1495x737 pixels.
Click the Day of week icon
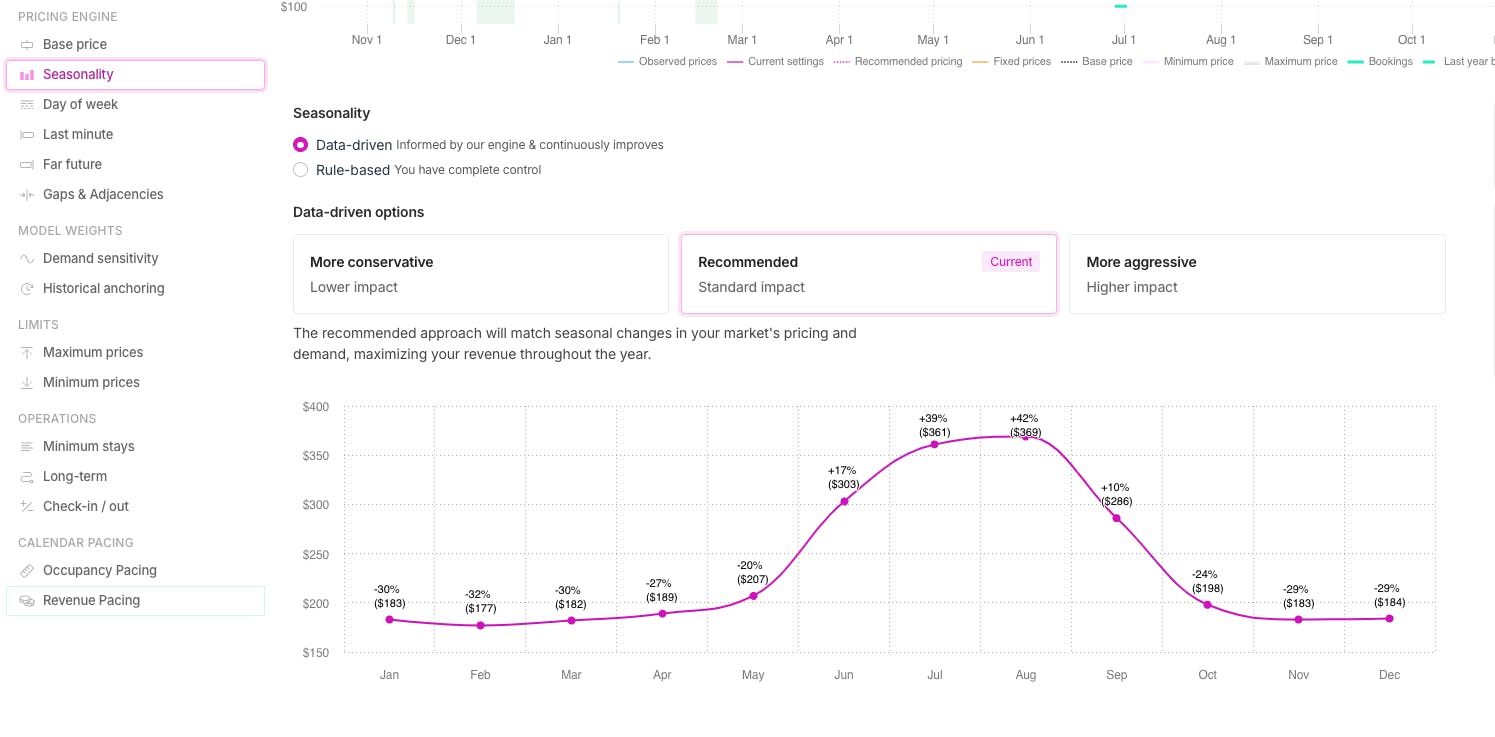click(27, 105)
